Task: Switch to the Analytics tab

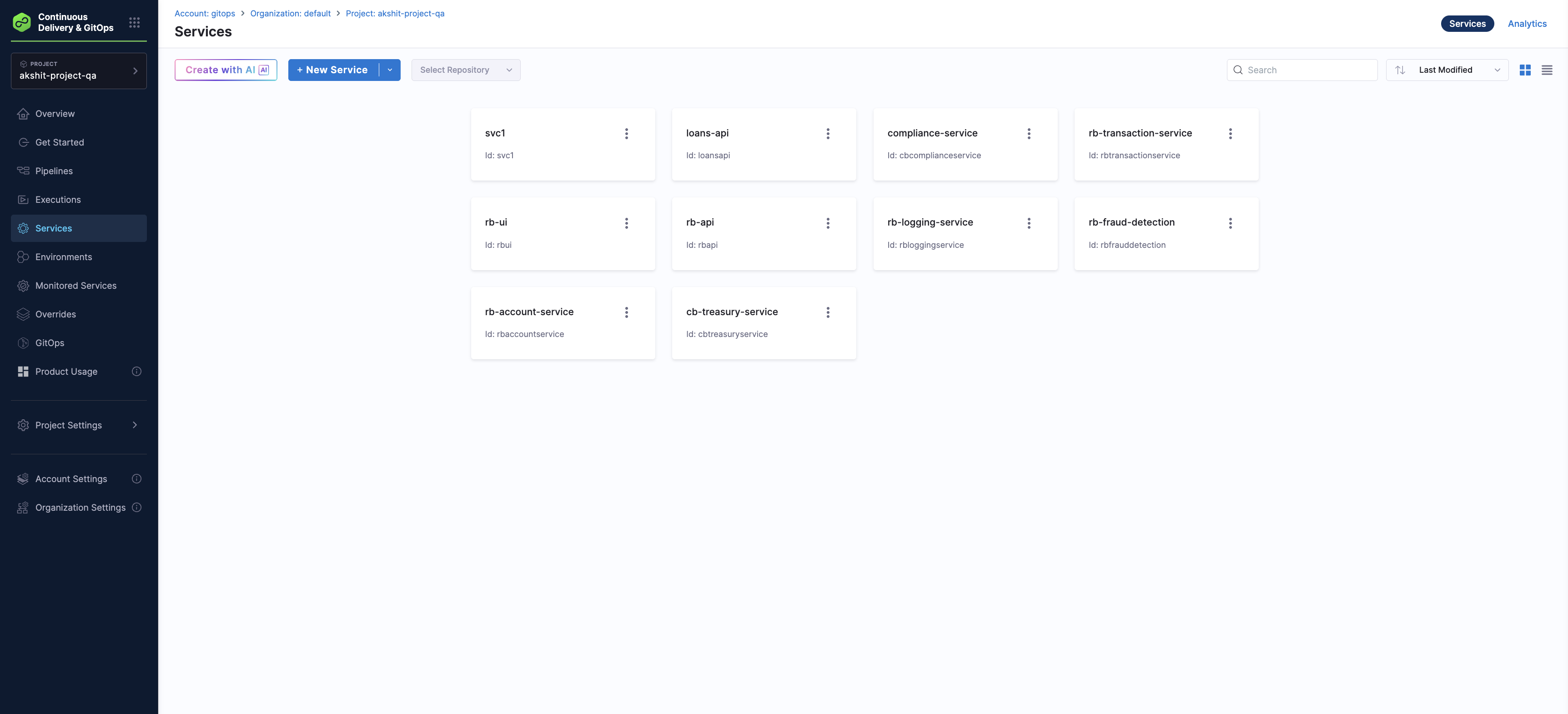Action: [x=1527, y=24]
